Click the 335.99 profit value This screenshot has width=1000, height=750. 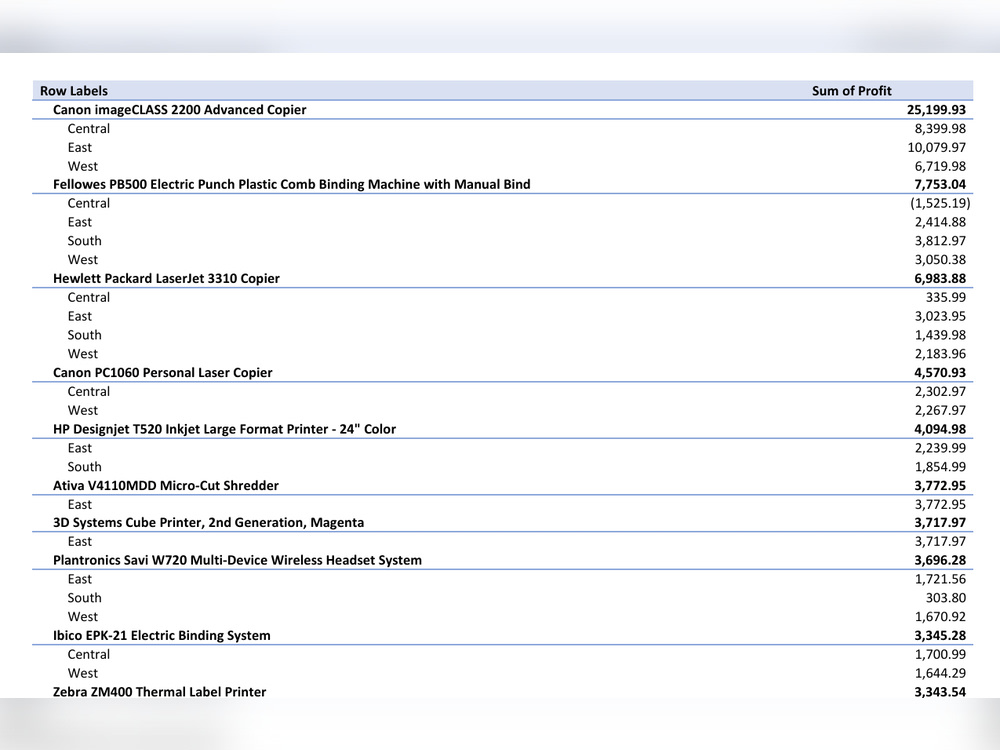click(x=946, y=297)
